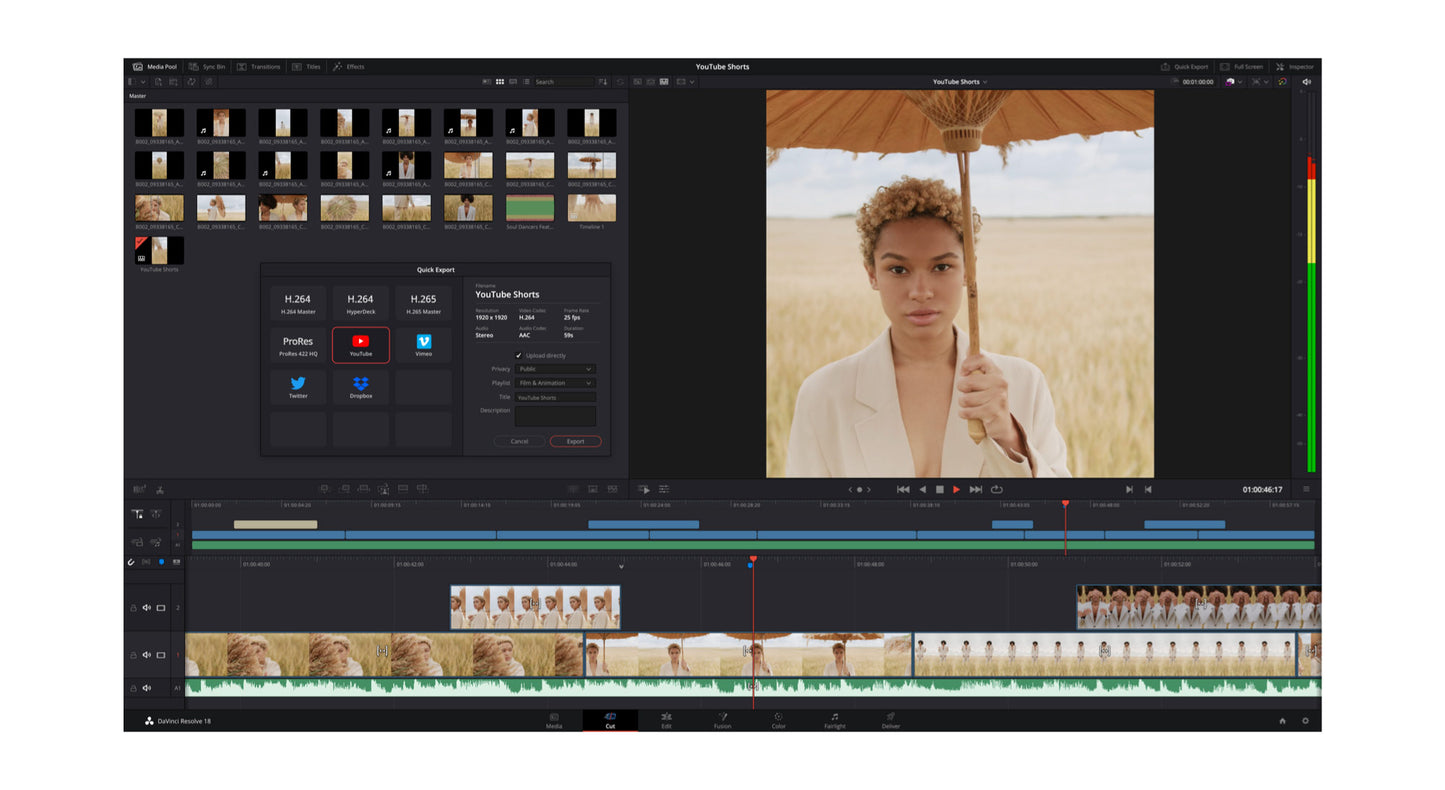
Task: Open the Transitions panel
Action: [x=261, y=66]
